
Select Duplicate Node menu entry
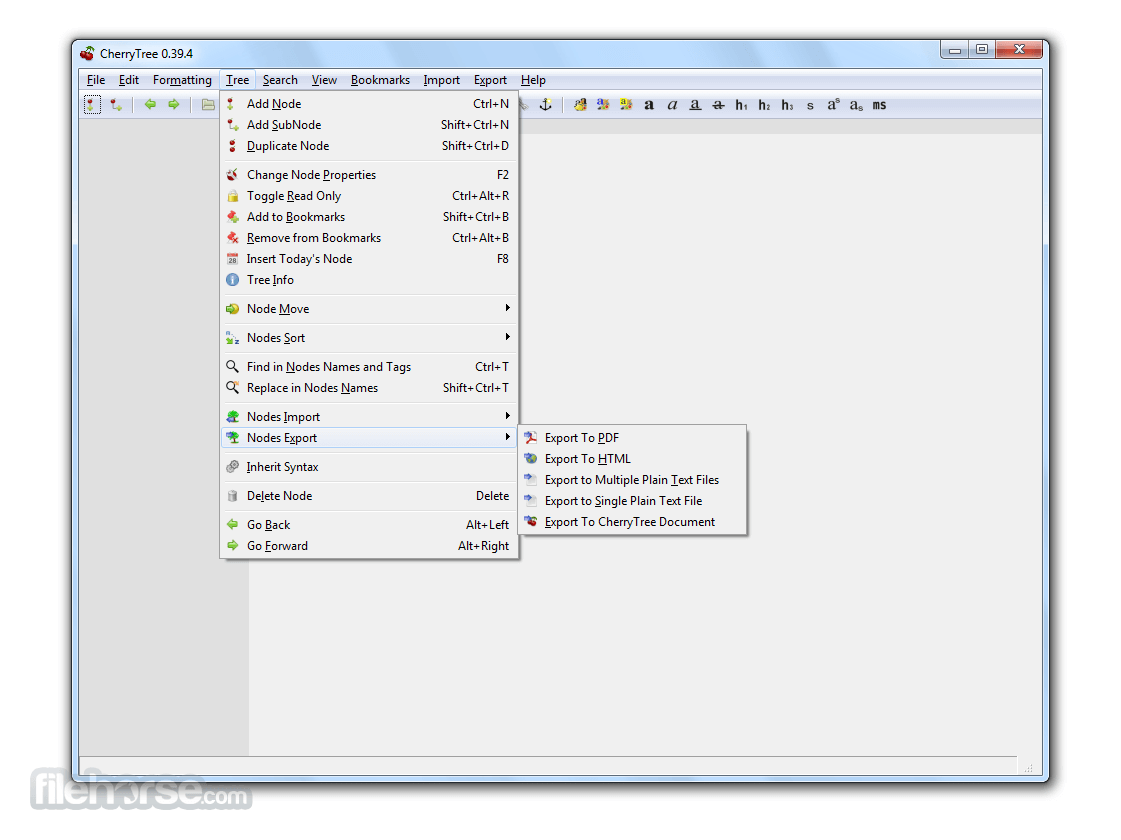(x=369, y=146)
